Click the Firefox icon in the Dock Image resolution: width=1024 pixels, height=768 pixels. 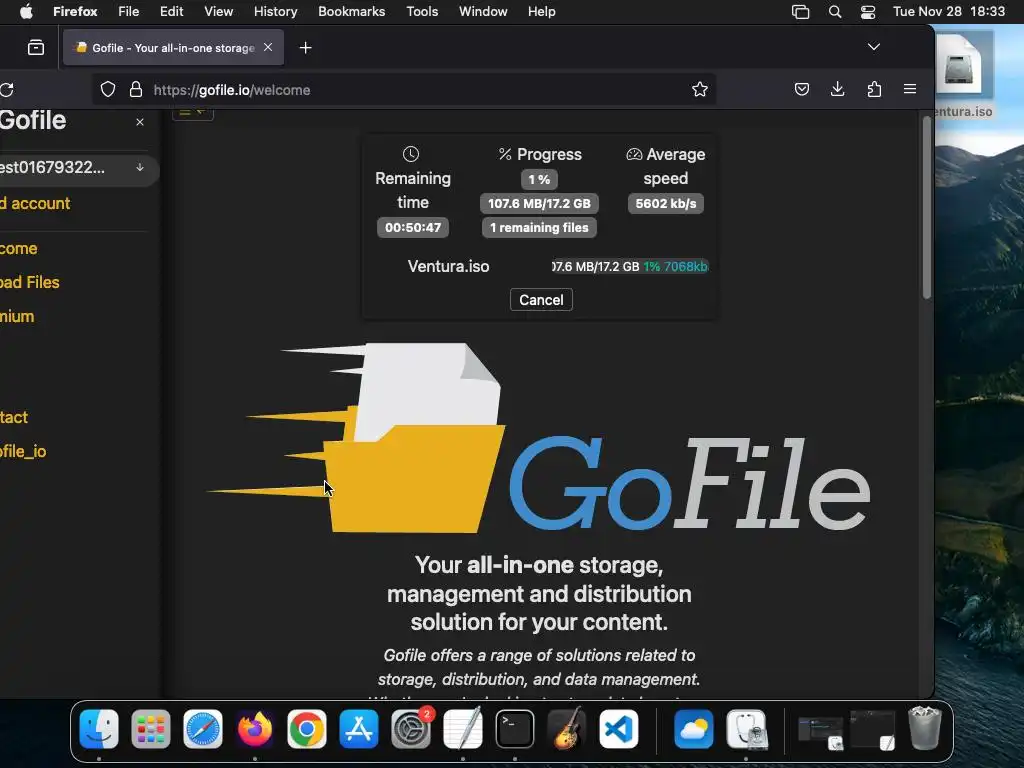coord(255,729)
